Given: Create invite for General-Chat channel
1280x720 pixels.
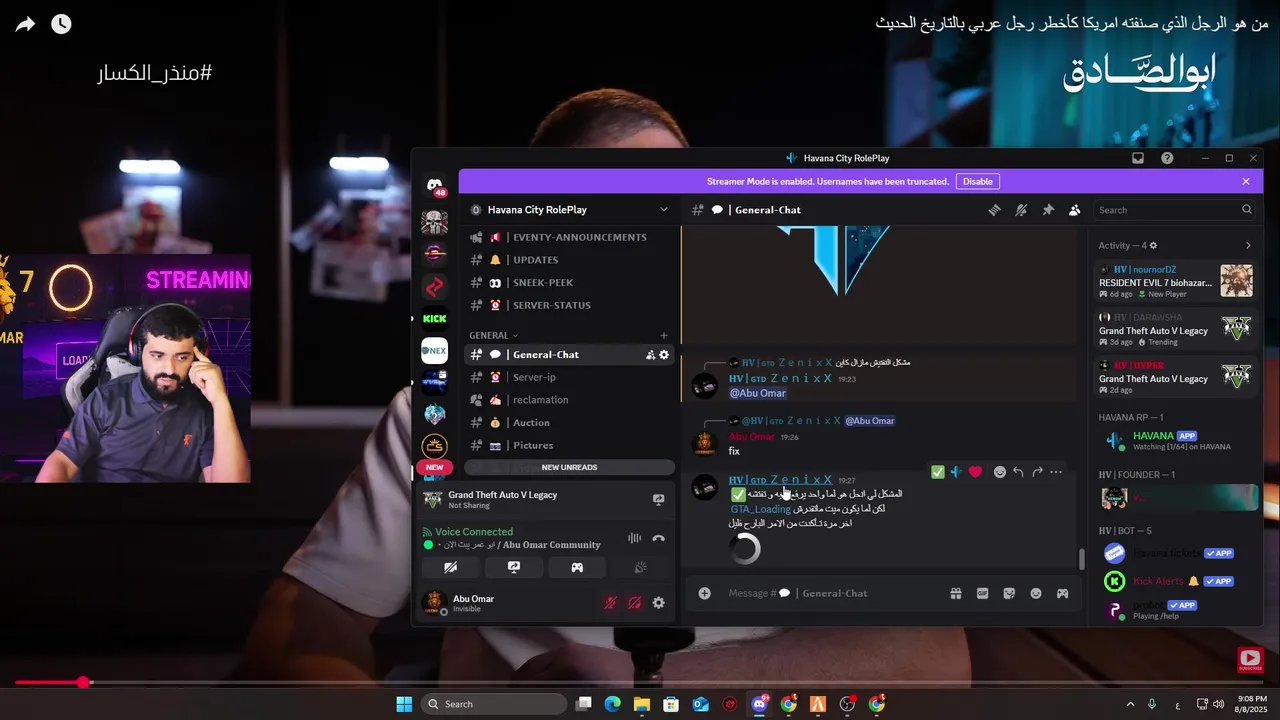Looking at the screenshot, I should [651, 355].
